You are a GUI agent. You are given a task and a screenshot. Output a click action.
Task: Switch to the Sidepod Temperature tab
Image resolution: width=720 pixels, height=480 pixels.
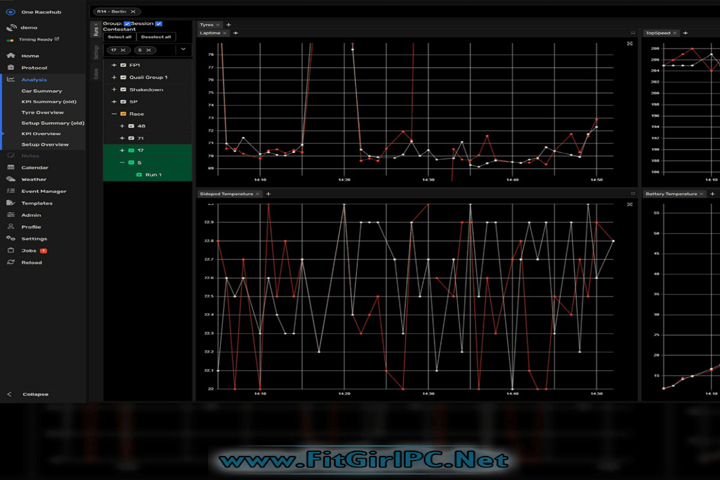click(x=226, y=194)
